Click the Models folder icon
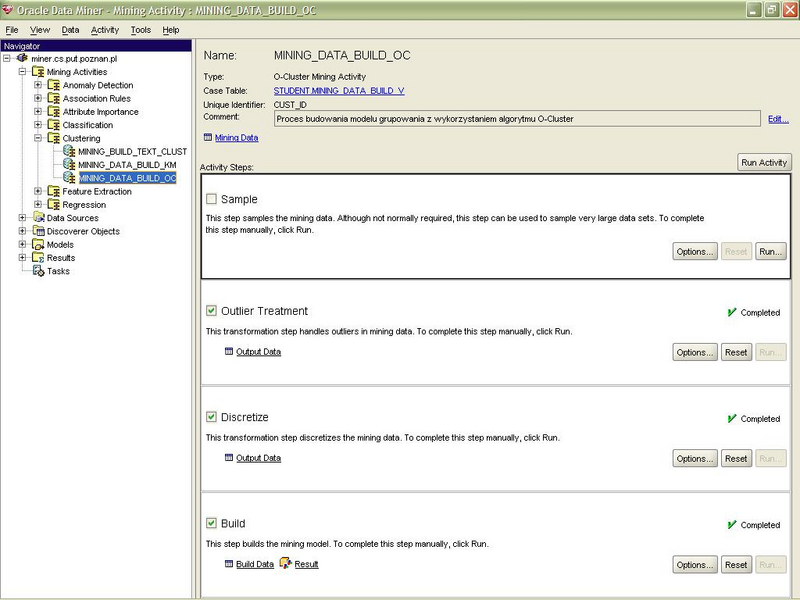Screen dimensions: 800x600 point(38,244)
